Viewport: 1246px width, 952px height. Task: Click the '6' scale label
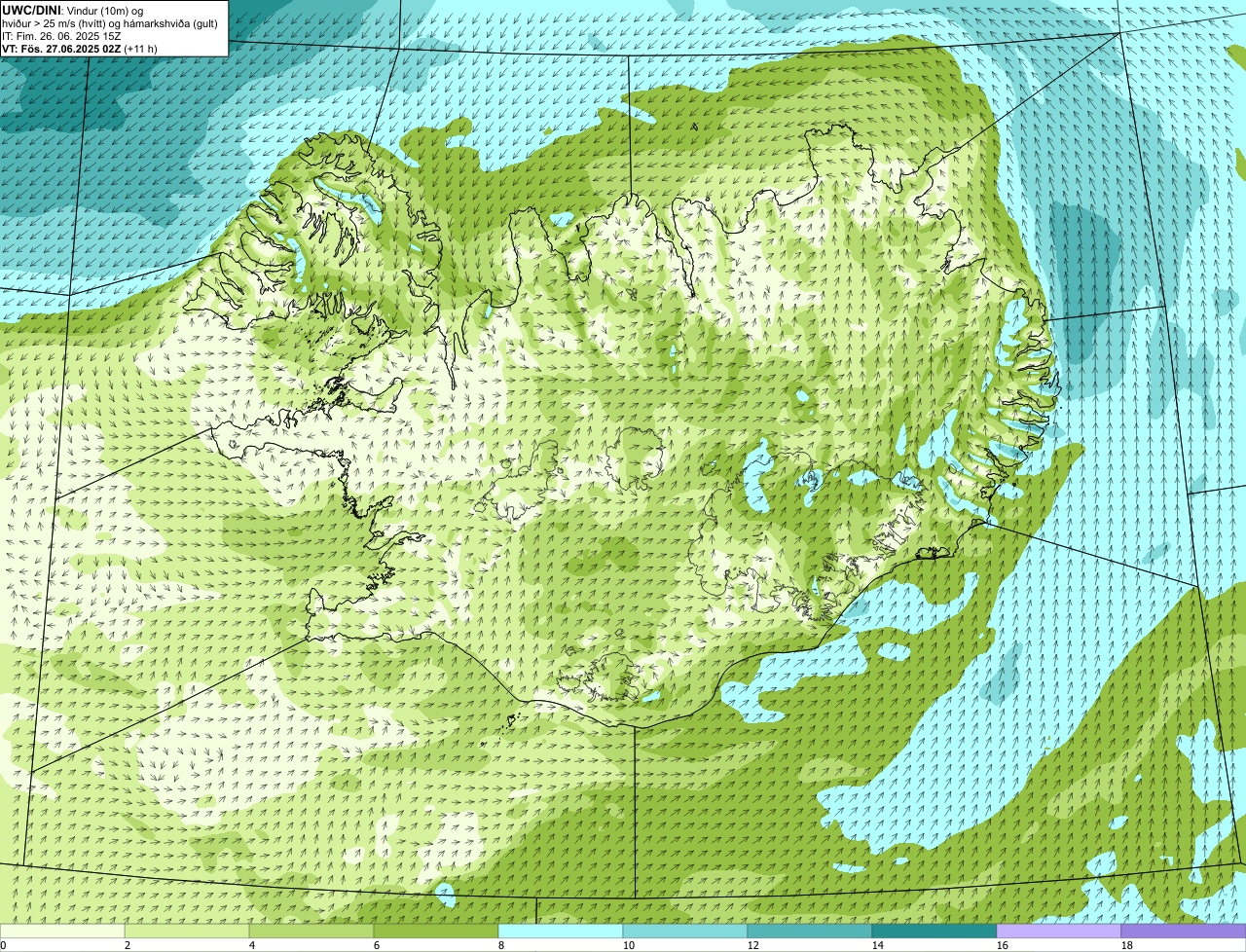coord(377,945)
